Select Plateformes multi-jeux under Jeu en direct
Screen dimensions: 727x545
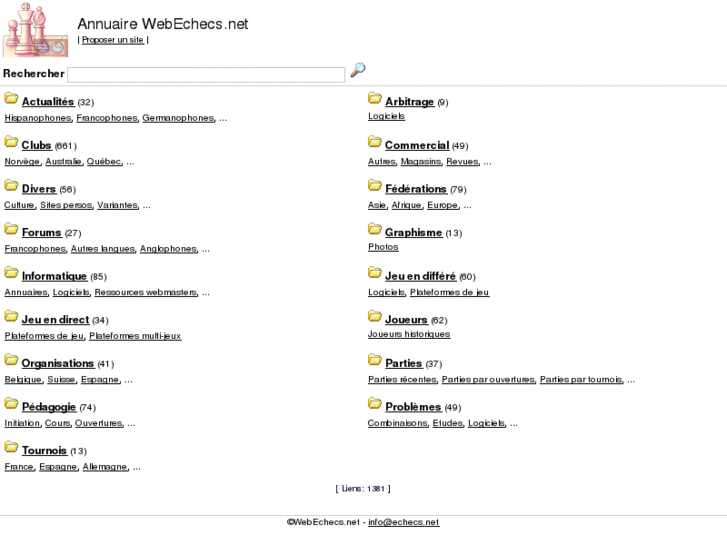tap(135, 336)
